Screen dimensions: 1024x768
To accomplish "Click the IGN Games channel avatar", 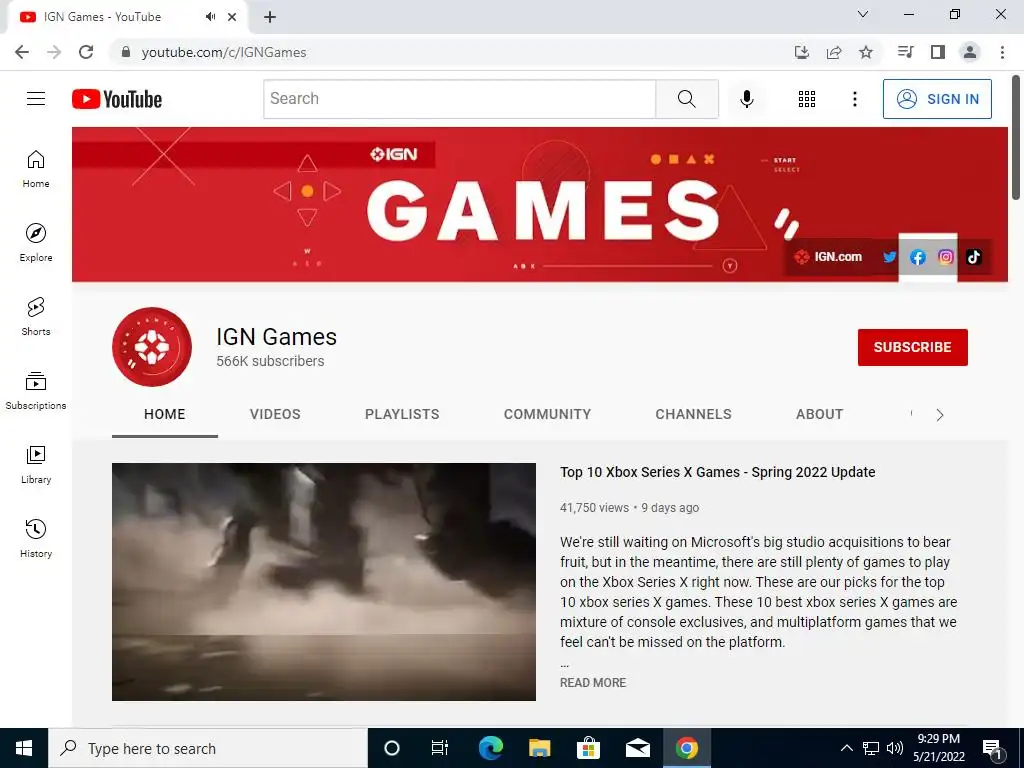I will [x=152, y=347].
